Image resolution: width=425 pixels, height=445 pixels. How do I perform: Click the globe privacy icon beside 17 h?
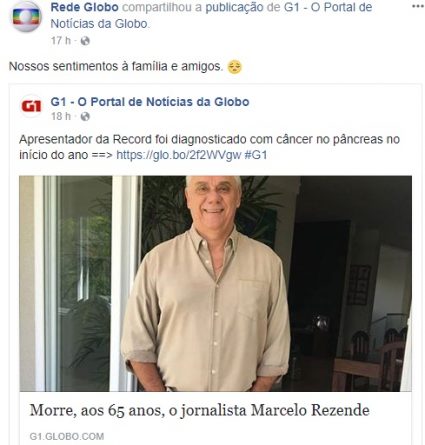85,41
